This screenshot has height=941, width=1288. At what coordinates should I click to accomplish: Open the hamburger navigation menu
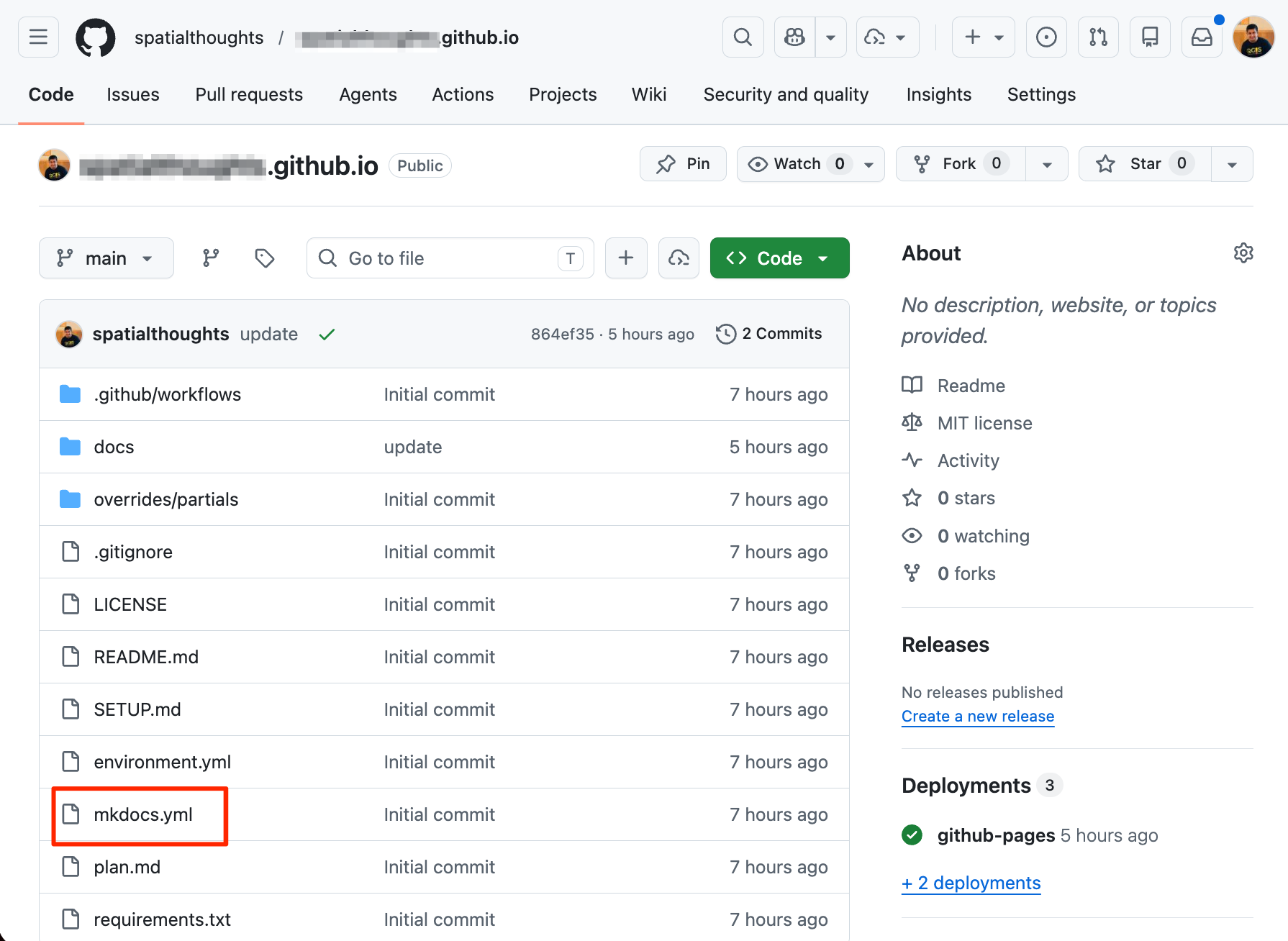point(38,37)
